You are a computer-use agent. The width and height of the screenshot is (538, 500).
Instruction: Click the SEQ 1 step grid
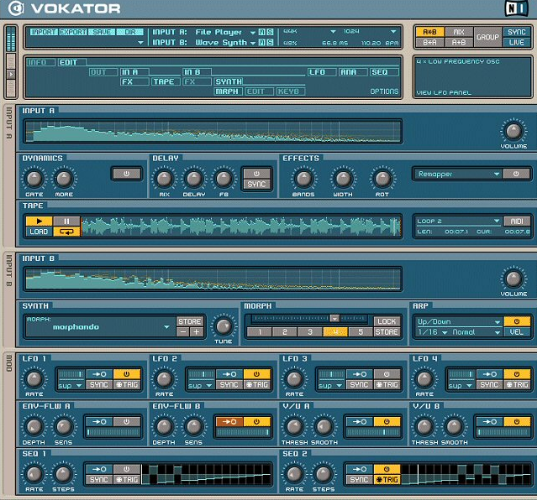(207, 474)
